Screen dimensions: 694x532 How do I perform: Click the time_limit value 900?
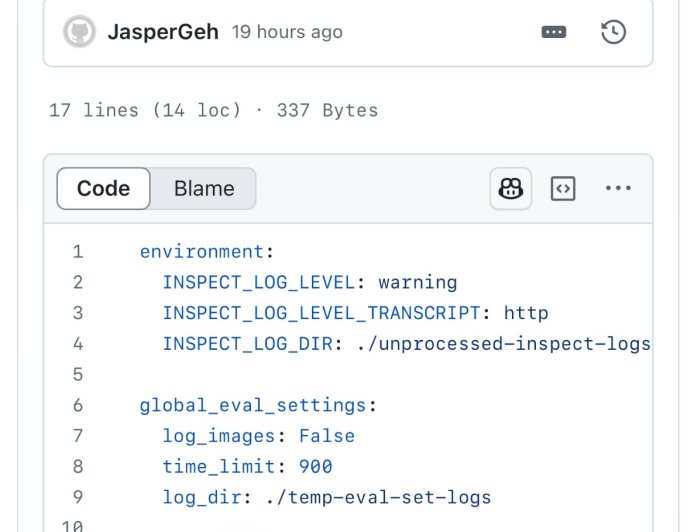click(316, 467)
